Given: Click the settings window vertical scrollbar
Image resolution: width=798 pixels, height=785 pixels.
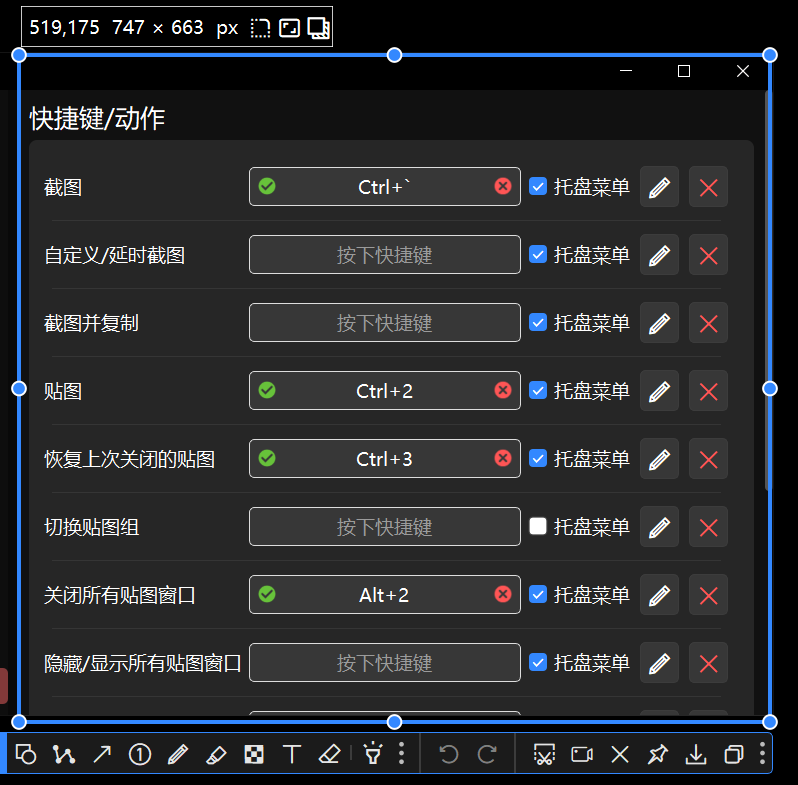Looking at the screenshot, I should (767, 290).
